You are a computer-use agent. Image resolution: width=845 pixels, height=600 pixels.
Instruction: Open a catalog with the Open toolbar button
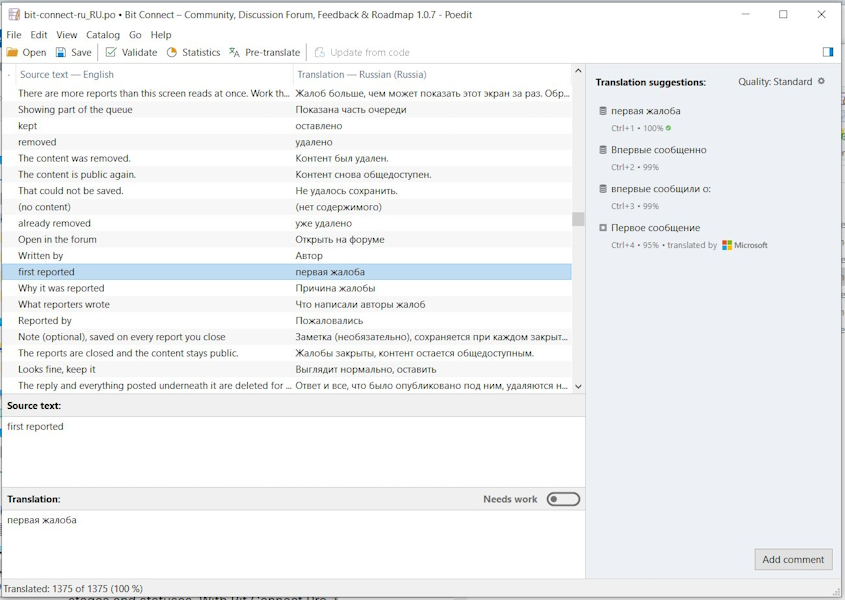point(26,52)
